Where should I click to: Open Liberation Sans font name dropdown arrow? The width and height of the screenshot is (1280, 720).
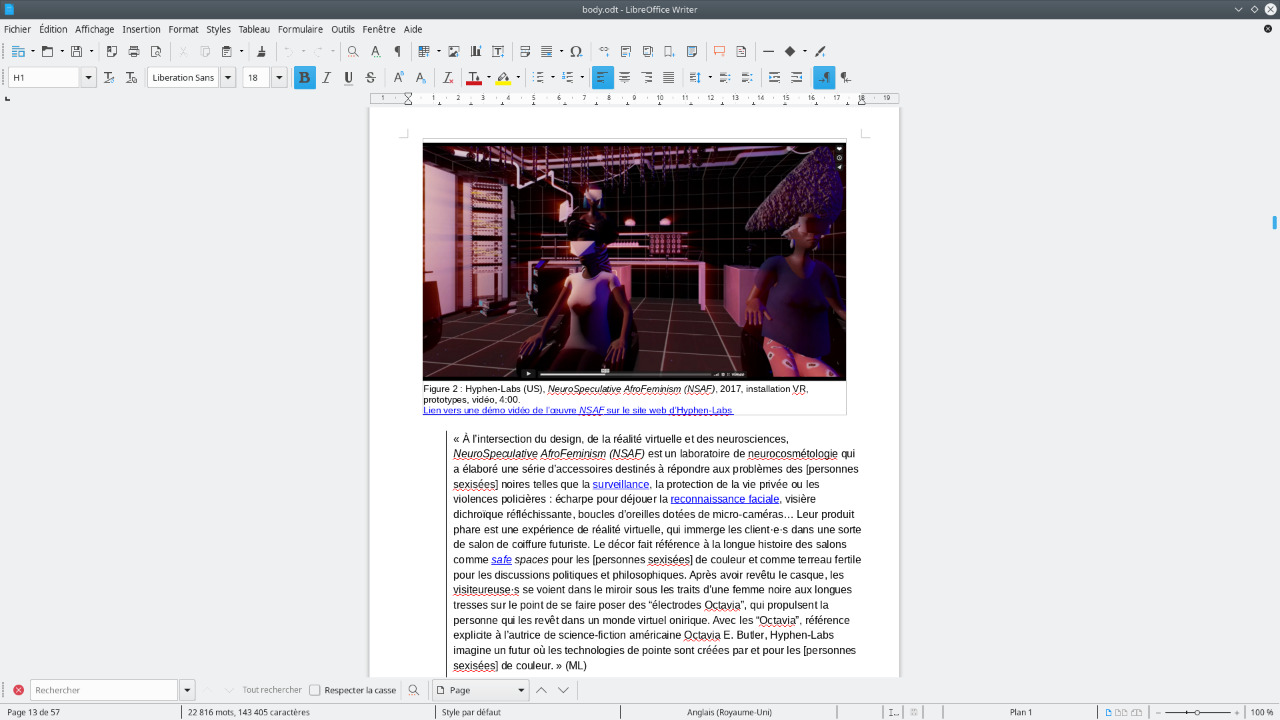(x=228, y=77)
